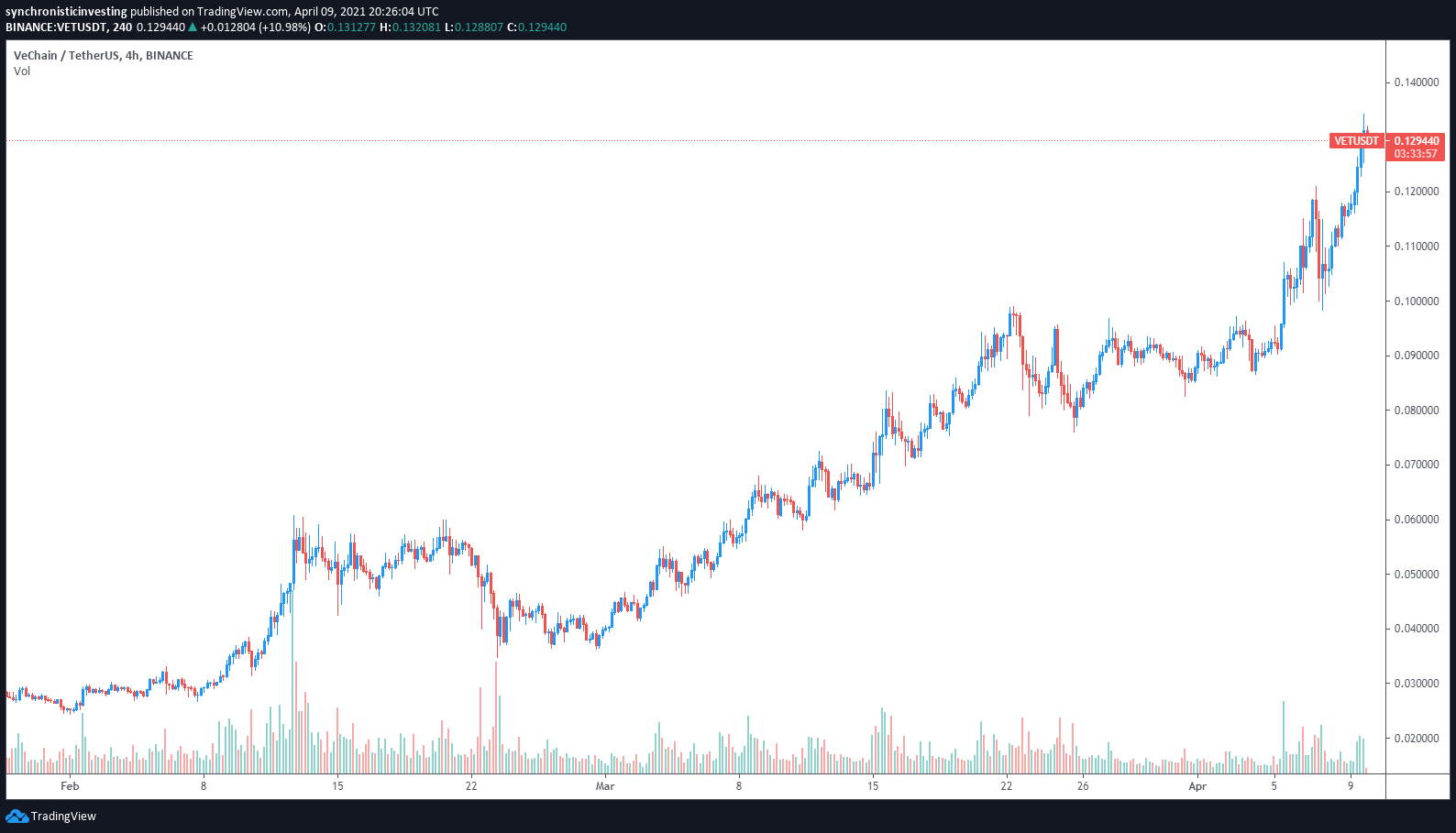Screen dimensions: 1456x833
Task: Click the TradingView text at bottom left
Action: 63,817
